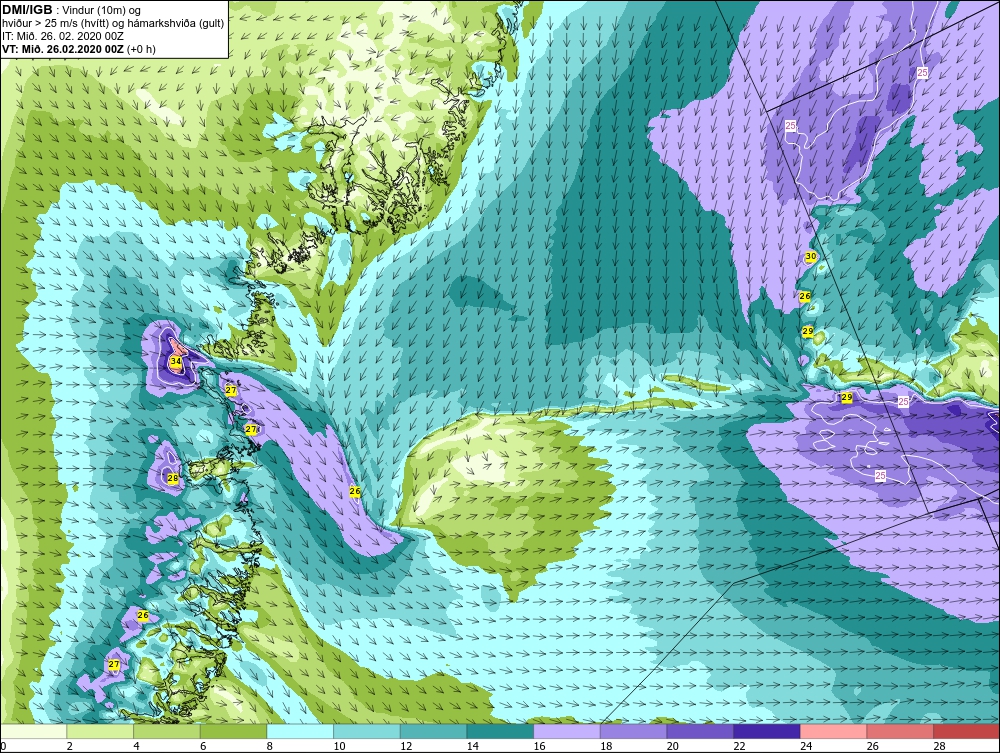Pick the legend swatch between 16 and 18
This screenshot has width=1000, height=753.
click(566, 731)
